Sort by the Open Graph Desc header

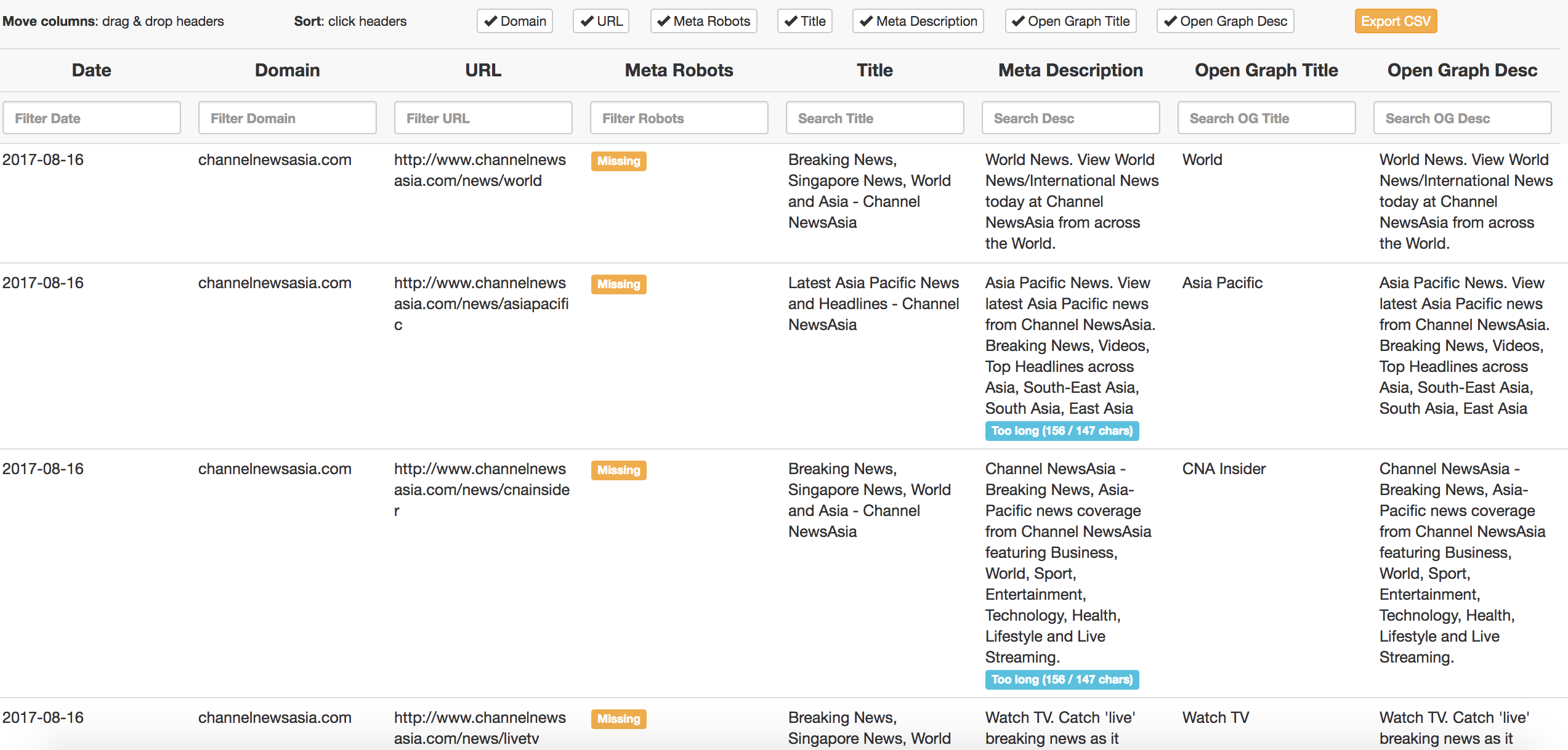coord(1463,70)
